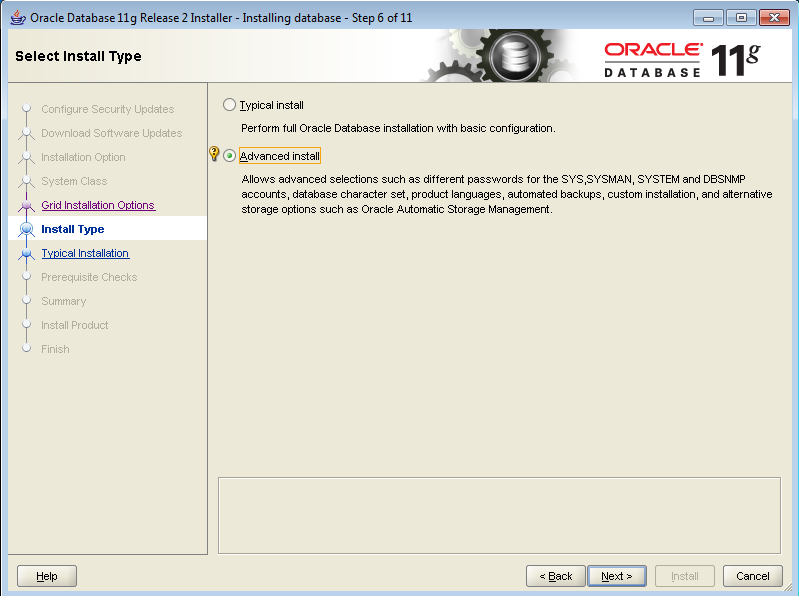Viewport: 799px width, 596px height.
Task: Click the Prerequisite Checks step text
Action: [x=89, y=277]
